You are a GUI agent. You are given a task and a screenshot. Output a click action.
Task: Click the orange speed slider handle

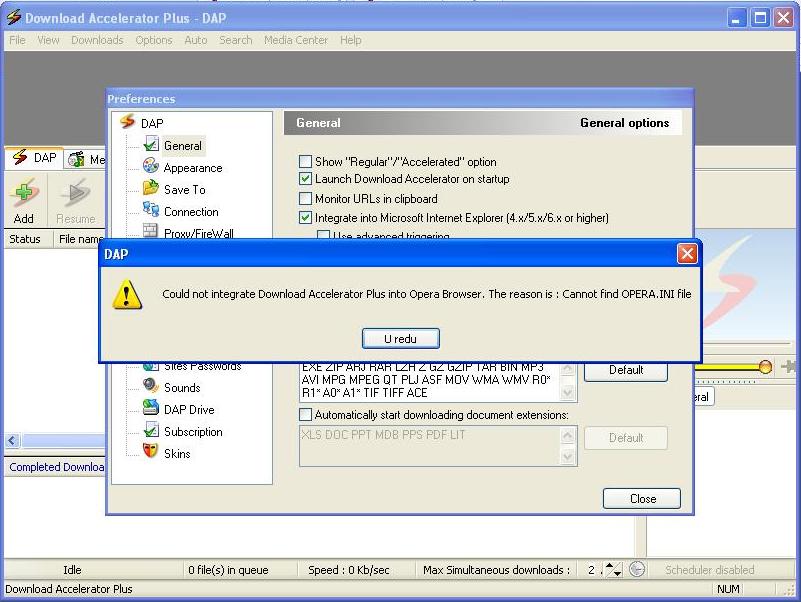(765, 367)
